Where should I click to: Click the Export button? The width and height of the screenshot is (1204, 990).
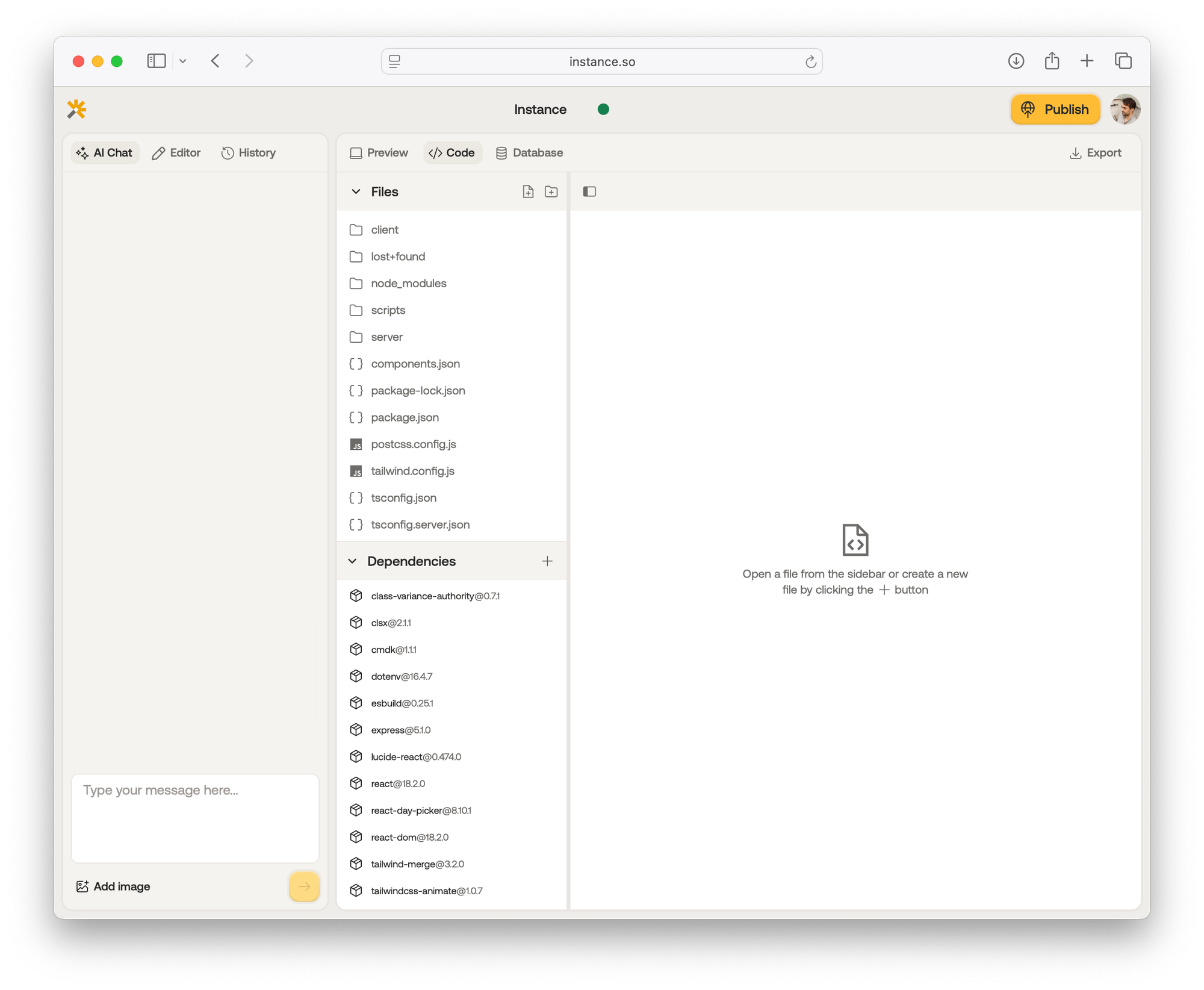(x=1096, y=153)
